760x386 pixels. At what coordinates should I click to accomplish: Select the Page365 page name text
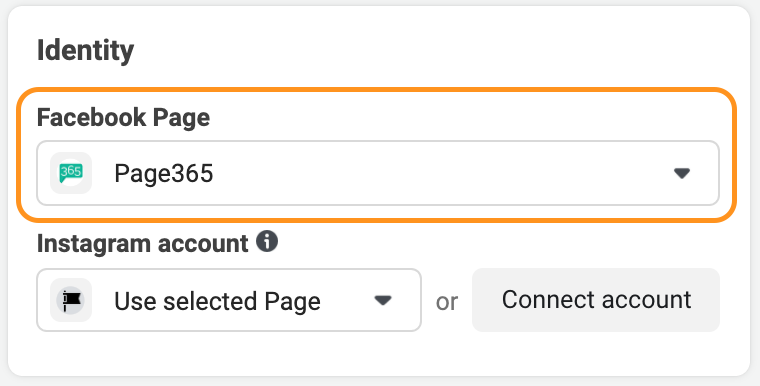(x=164, y=174)
